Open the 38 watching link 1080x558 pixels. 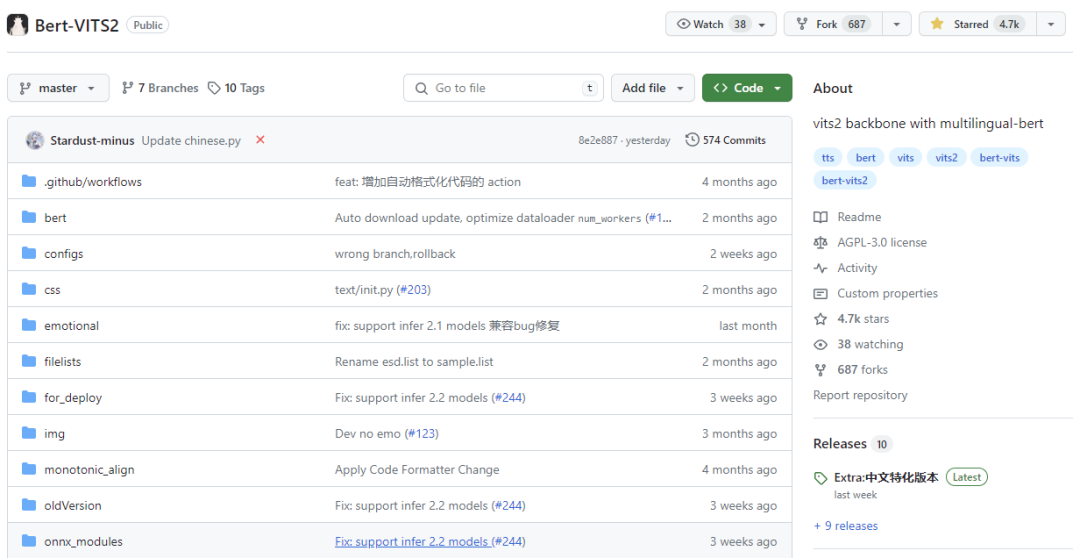858,344
